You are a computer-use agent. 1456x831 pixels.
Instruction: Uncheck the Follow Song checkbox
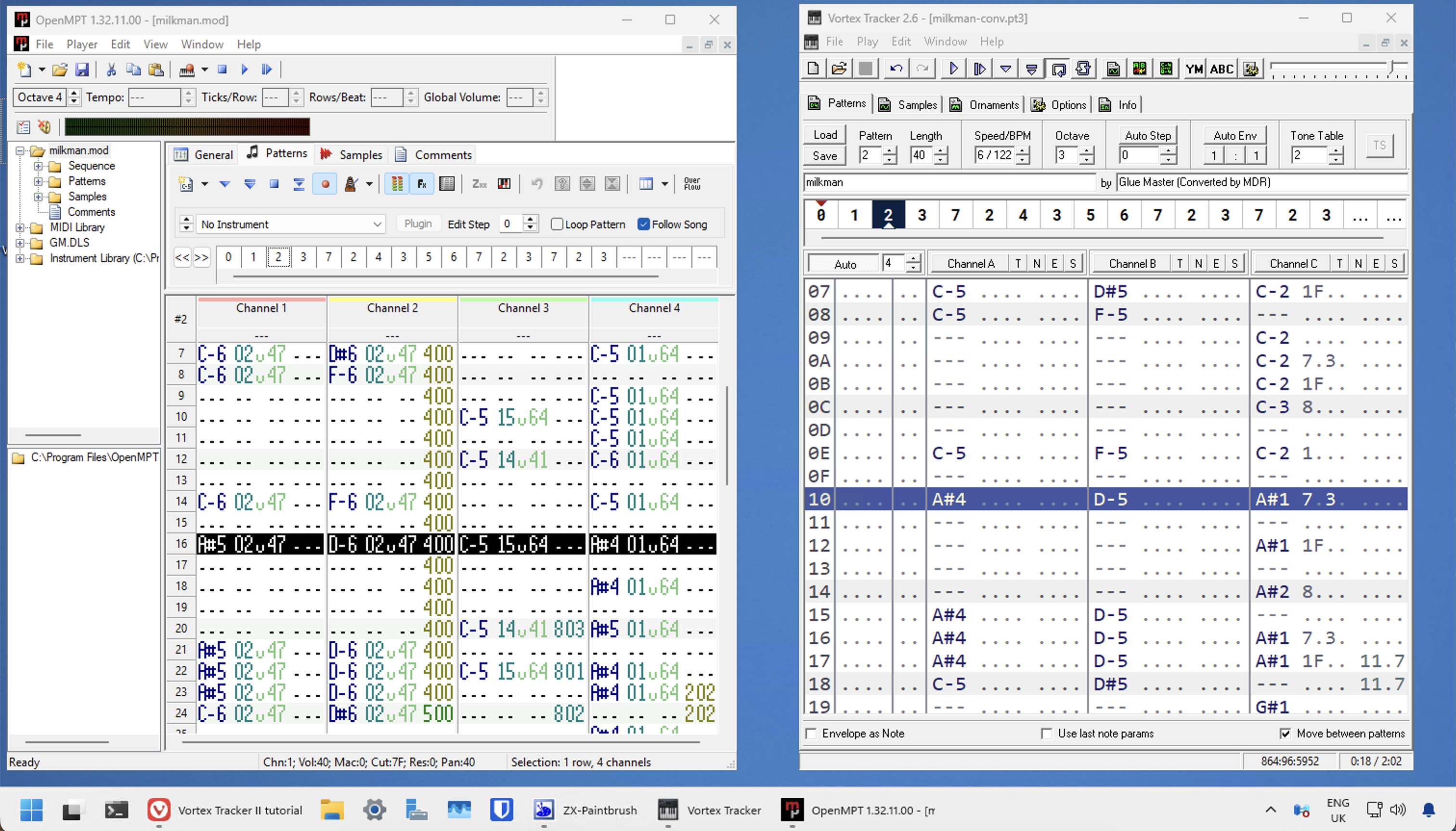[643, 224]
